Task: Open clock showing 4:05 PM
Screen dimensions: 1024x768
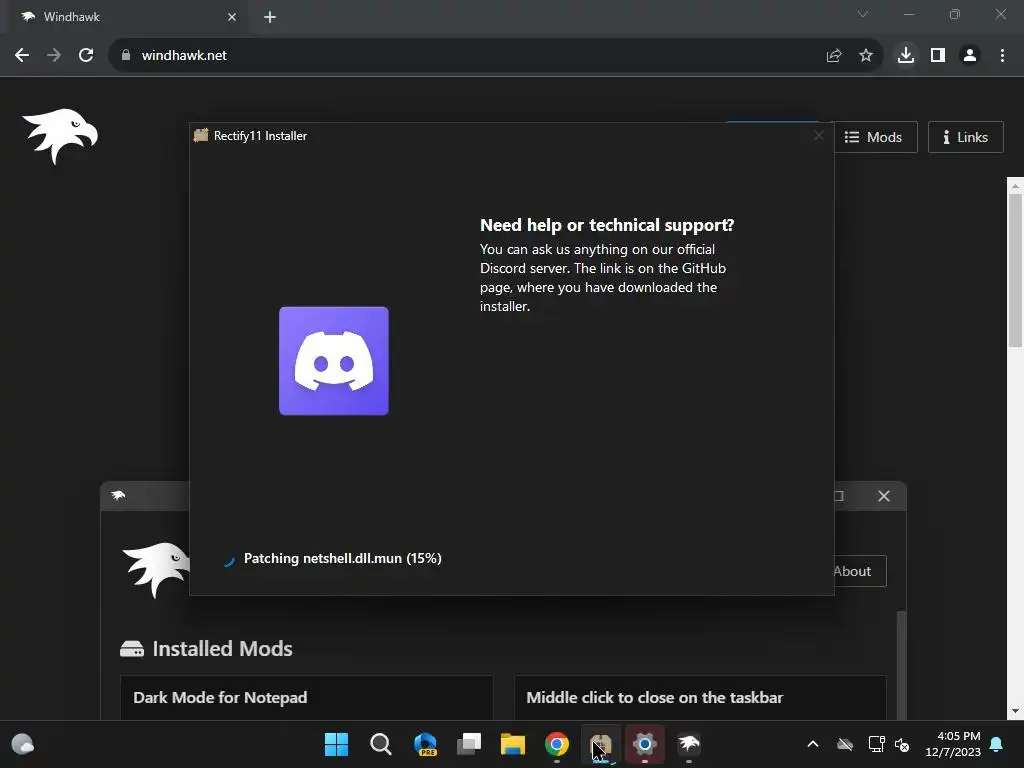Action: pyautogui.click(x=953, y=744)
